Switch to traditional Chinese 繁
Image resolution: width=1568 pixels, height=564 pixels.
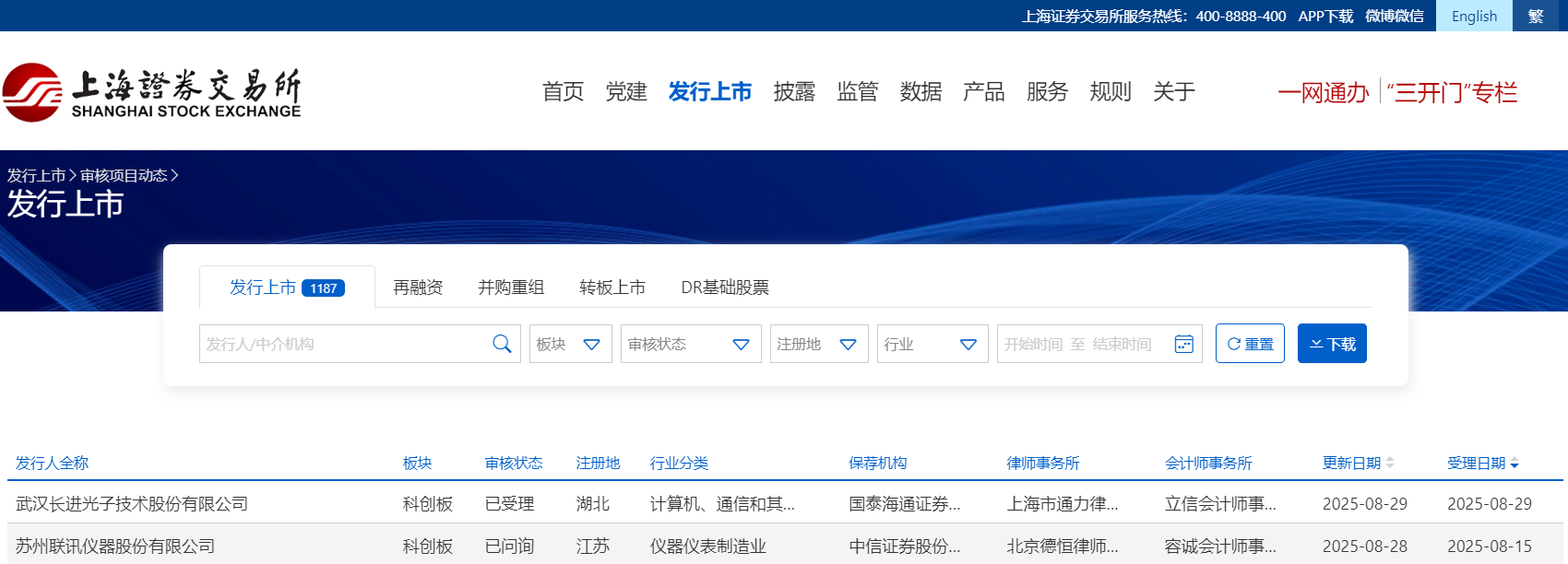[1536, 16]
